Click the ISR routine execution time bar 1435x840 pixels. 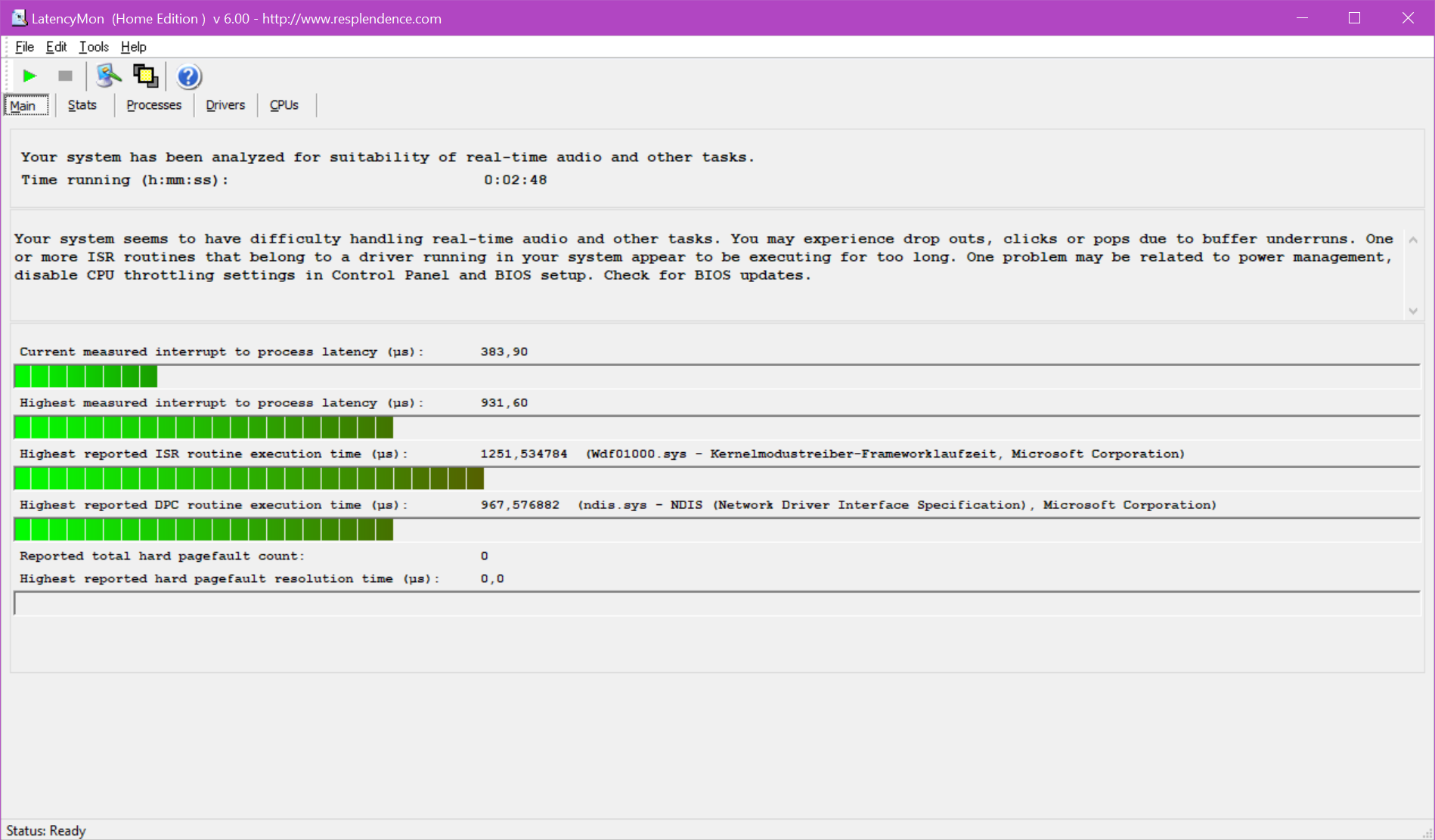(x=717, y=478)
